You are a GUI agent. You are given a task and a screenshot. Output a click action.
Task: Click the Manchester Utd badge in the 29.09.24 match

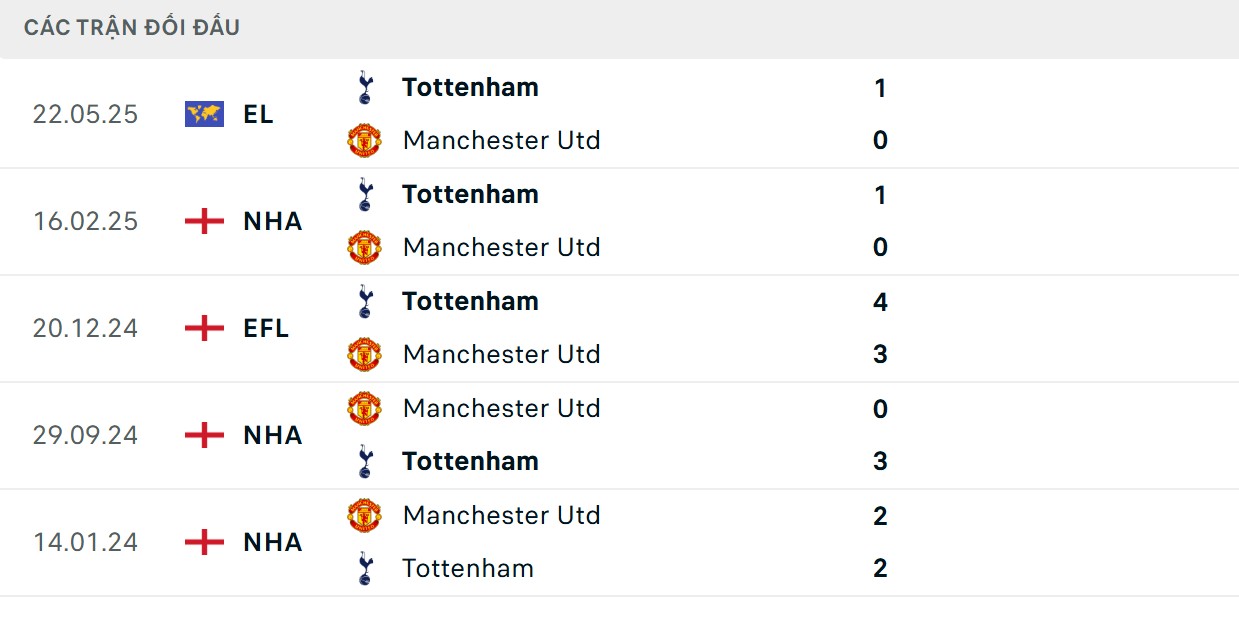coord(364,408)
